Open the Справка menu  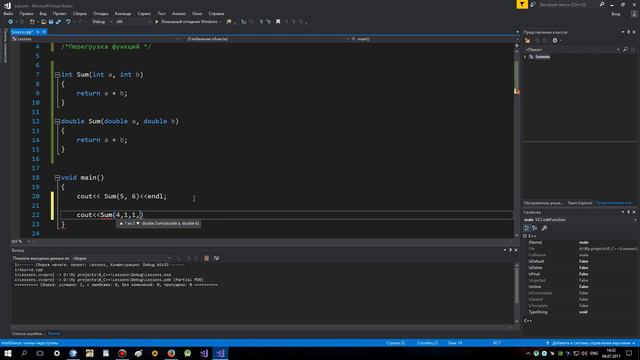coord(216,14)
